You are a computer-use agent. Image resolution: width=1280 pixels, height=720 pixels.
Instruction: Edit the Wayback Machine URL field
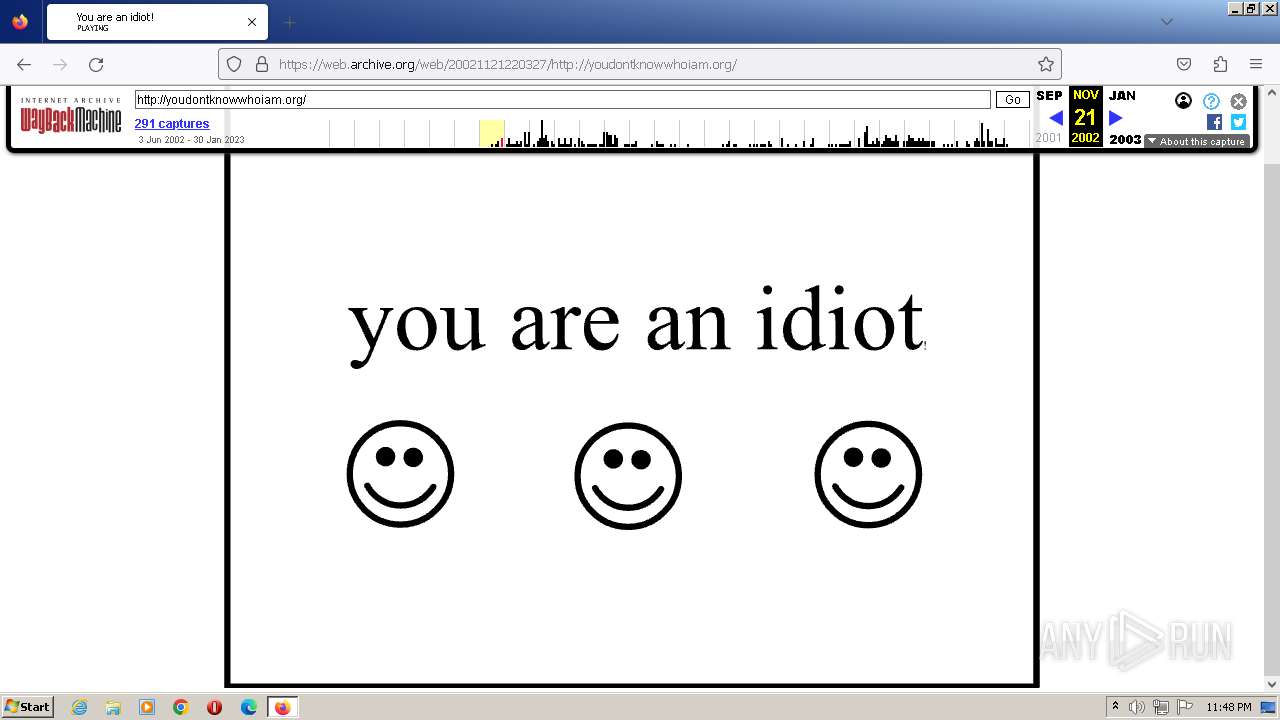(x=562, y=100)
